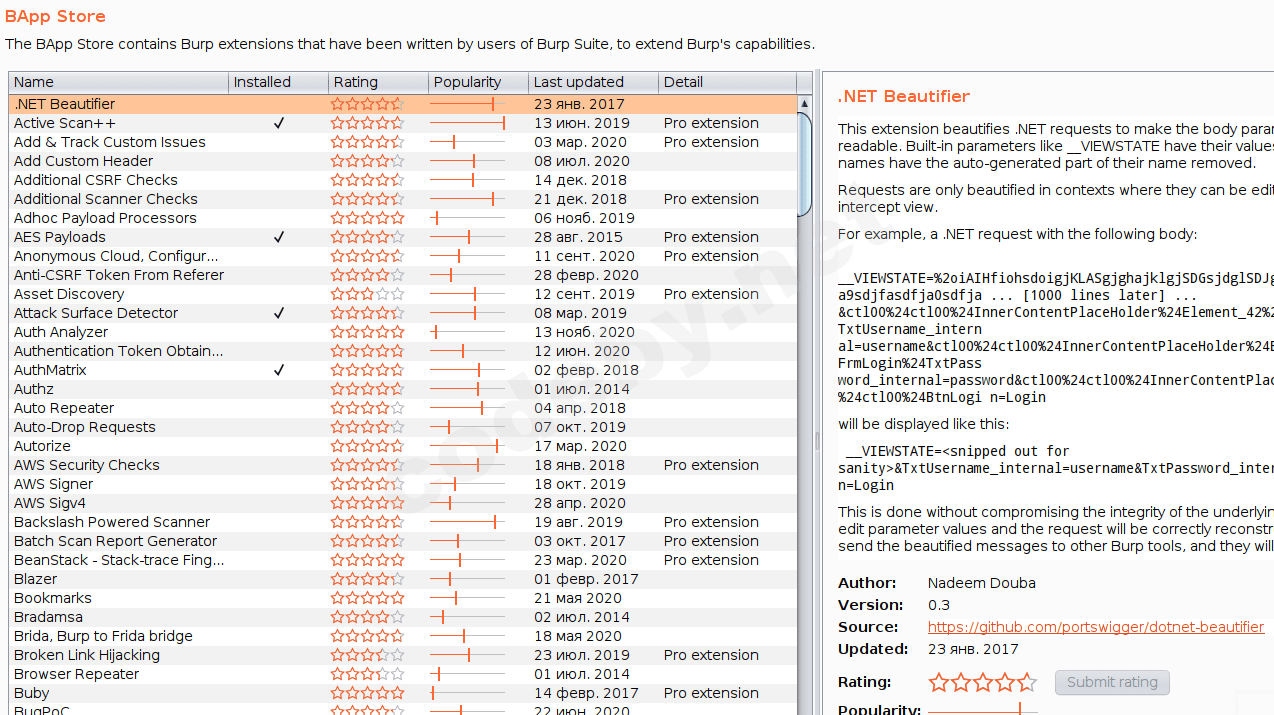Click the rating stars of Bradamsa
Viewport: 1274px width, 715px height.
[x=368, y=617]
